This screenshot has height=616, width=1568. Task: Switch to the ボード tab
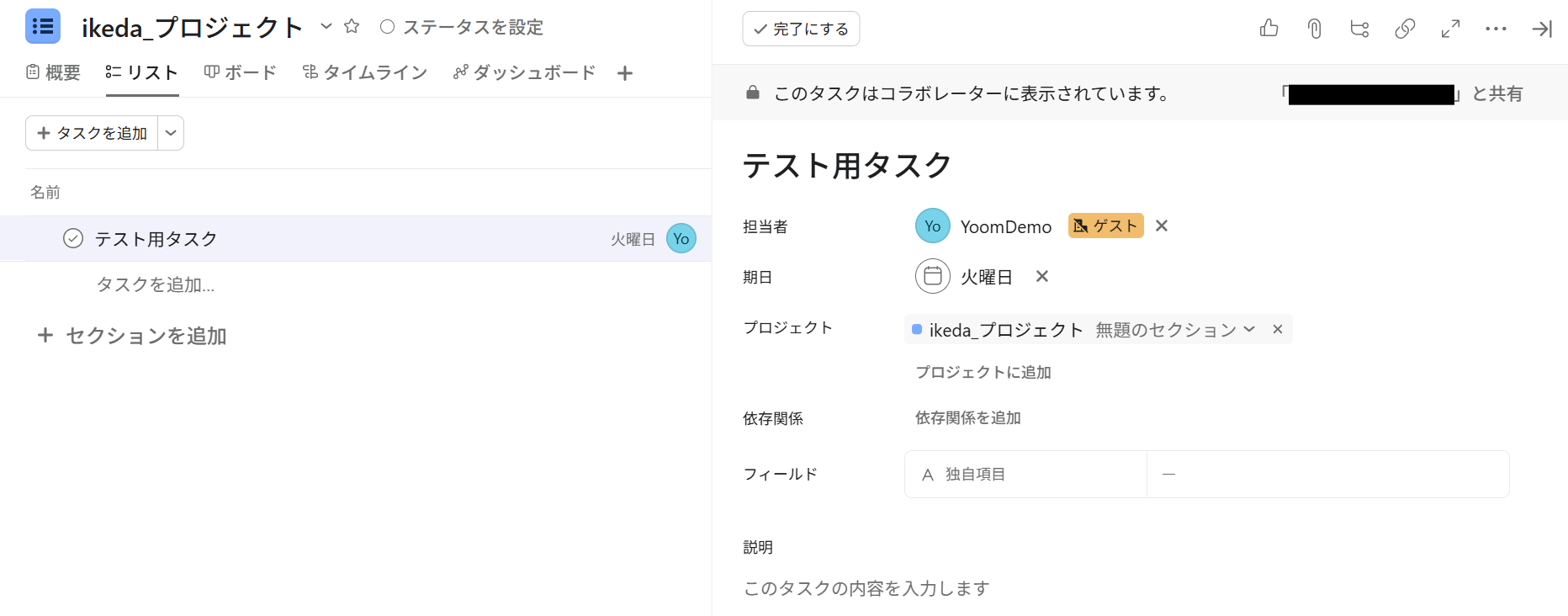point(241,72)
